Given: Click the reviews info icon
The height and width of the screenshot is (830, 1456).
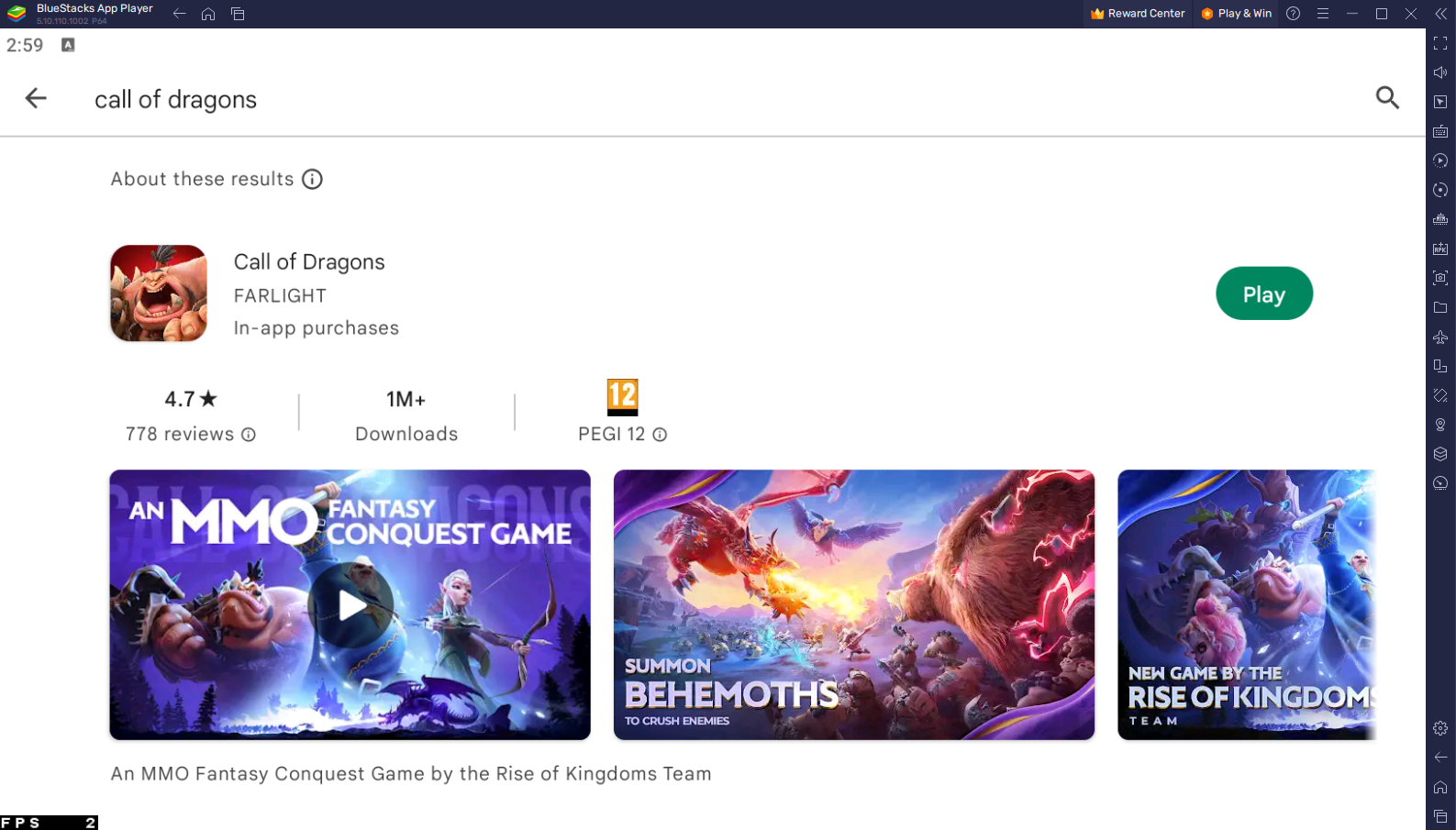Looking at the screenshot, I should (249, 435).
